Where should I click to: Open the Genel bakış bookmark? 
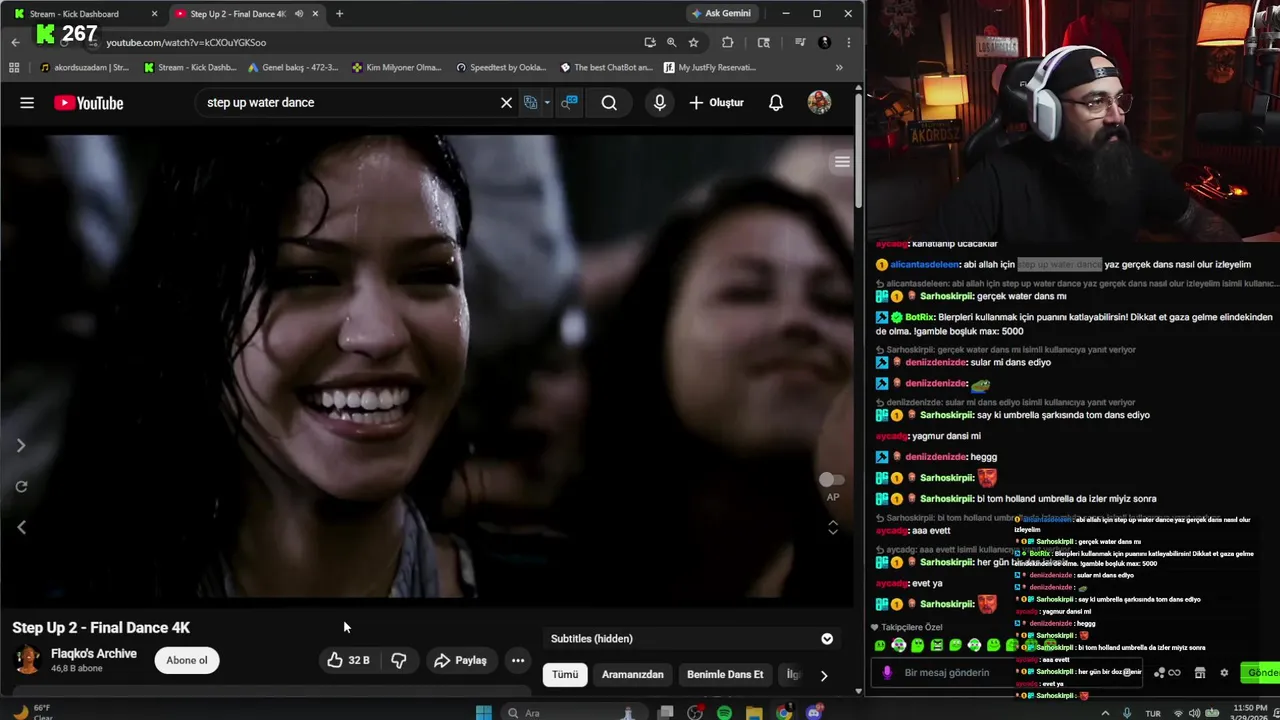pos(291,68)
